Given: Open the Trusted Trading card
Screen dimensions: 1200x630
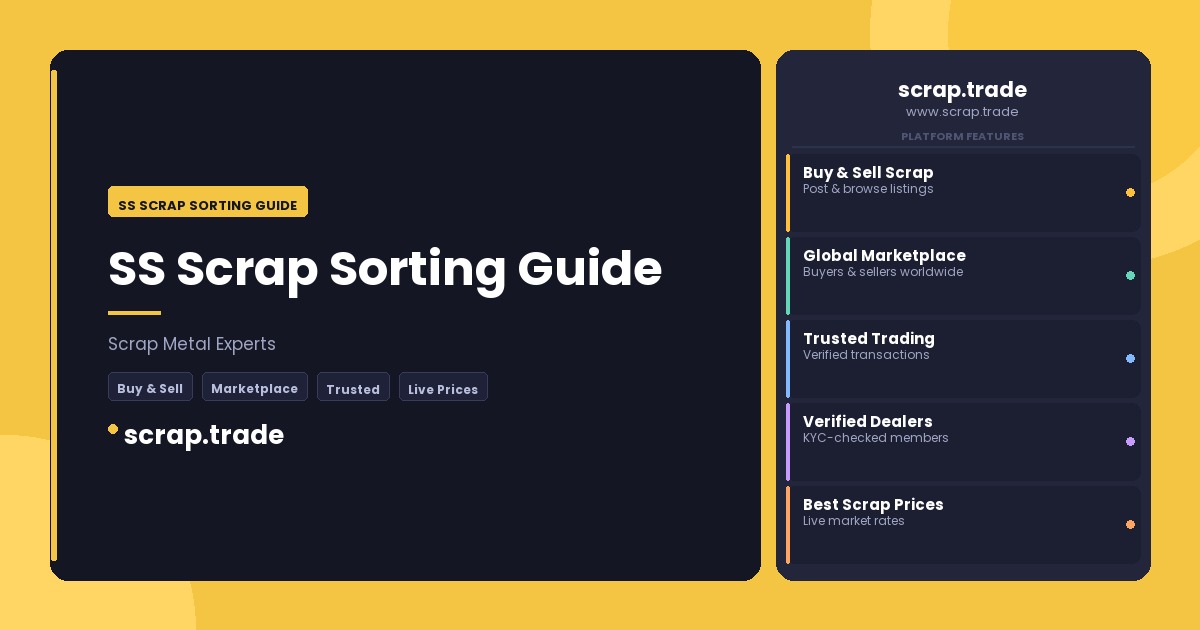Looking at the screenshot, I should click(x=963, y=358).
